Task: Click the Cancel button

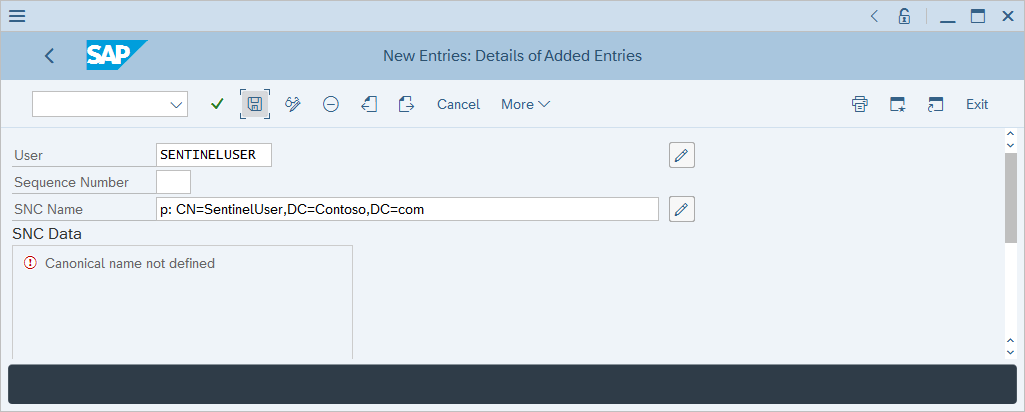Action: (458, 104)
